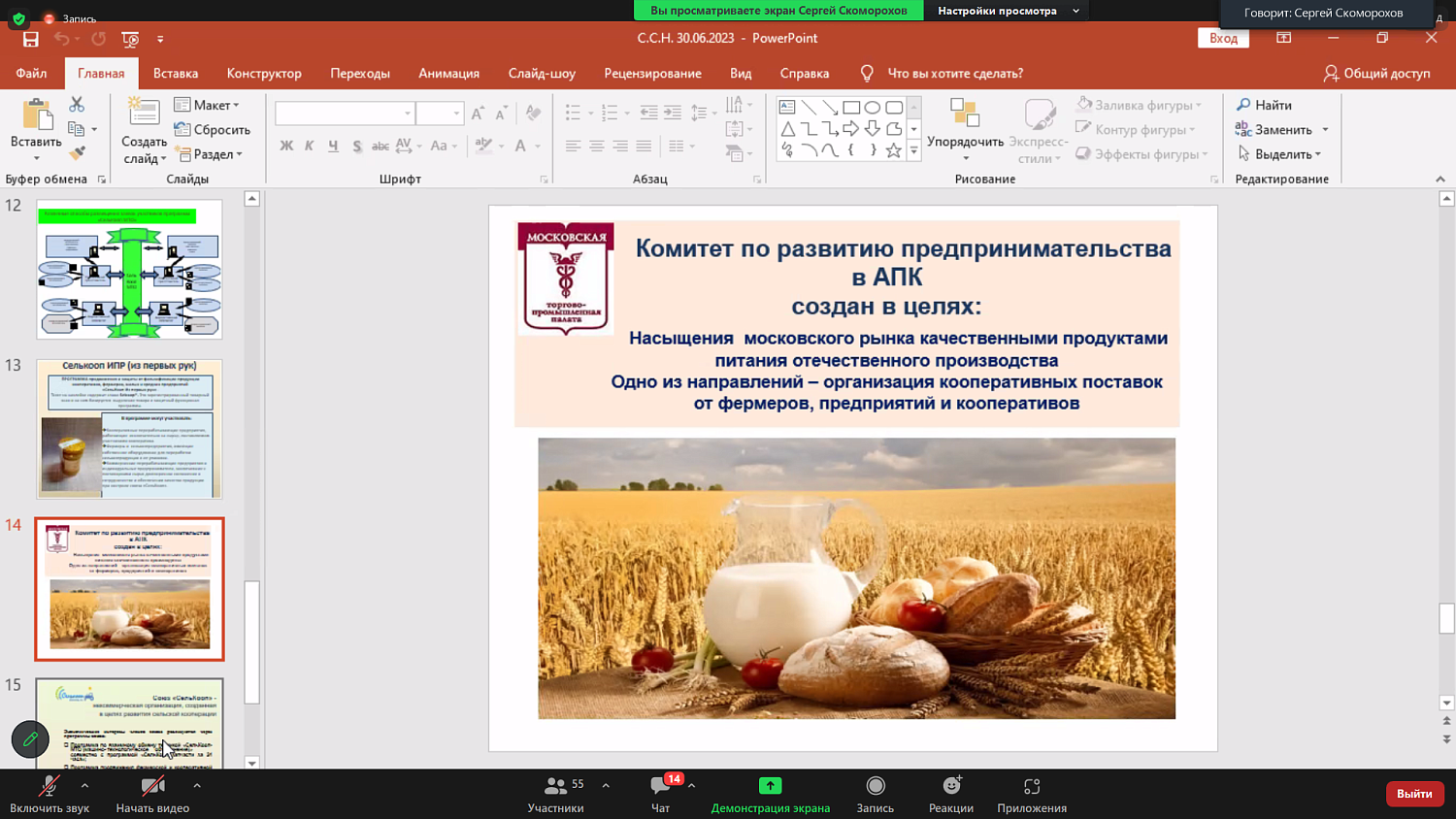
Task: Open the Макет layout dropdown
Action: [208, 105]
